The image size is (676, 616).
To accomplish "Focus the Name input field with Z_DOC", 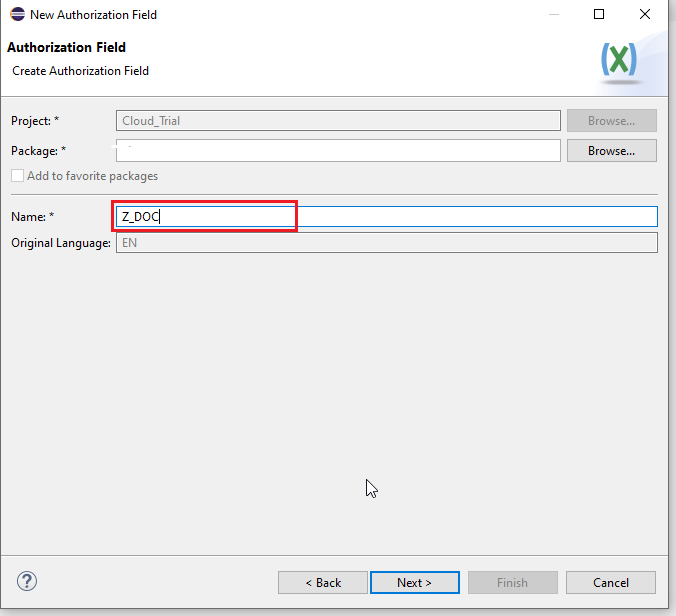I will click(387, 216).
